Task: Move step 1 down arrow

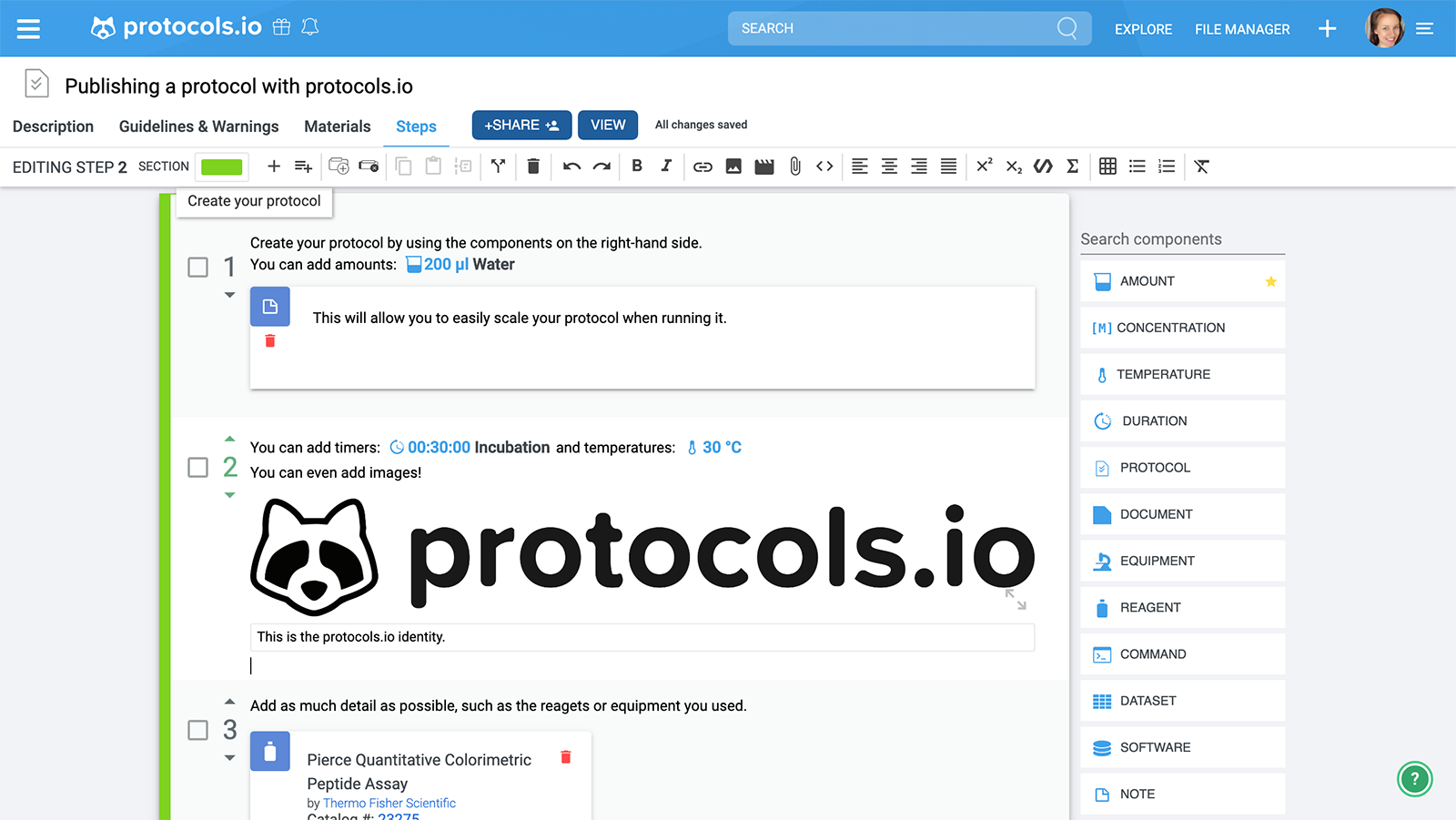Action: tap(229, 295)
